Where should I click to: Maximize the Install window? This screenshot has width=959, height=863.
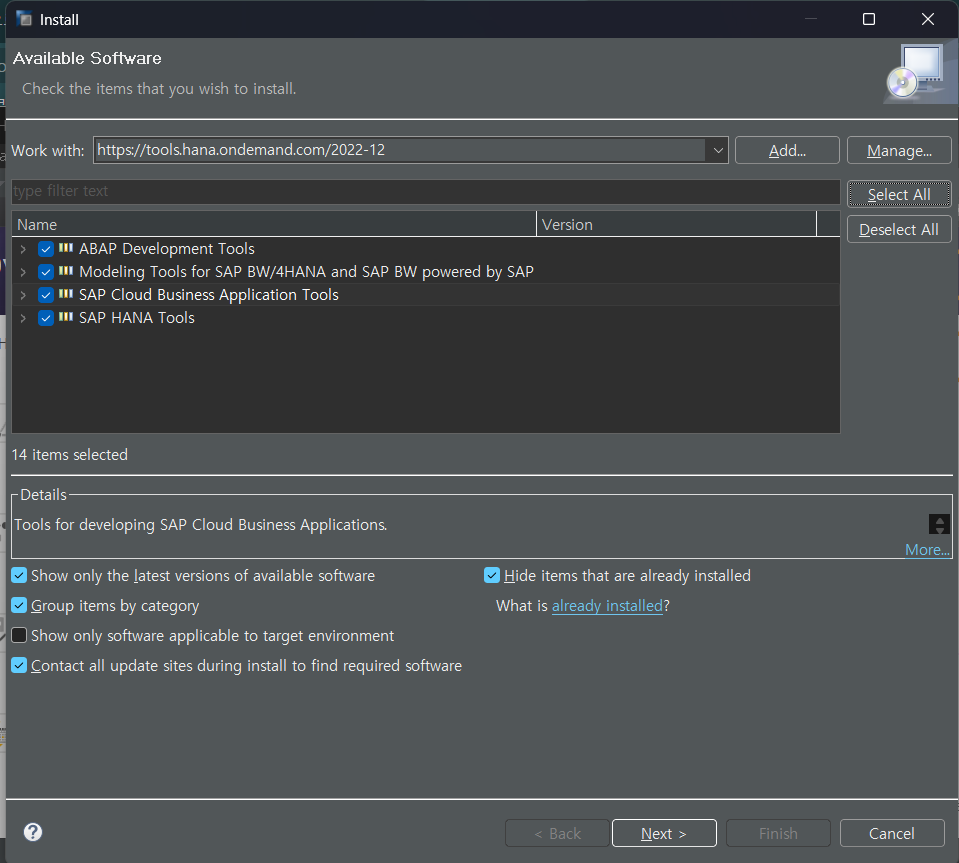pyautogui.click(x=868, y=19)
